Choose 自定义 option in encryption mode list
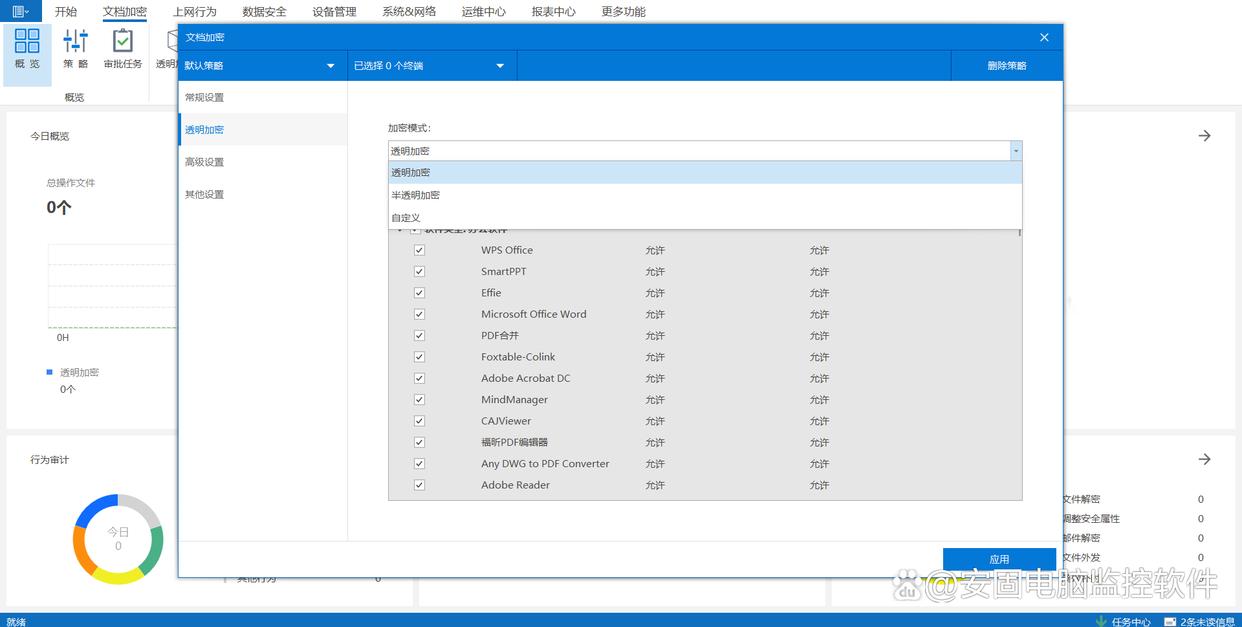The height and width of the screenshot is (627, 1242). pos(406,217)
